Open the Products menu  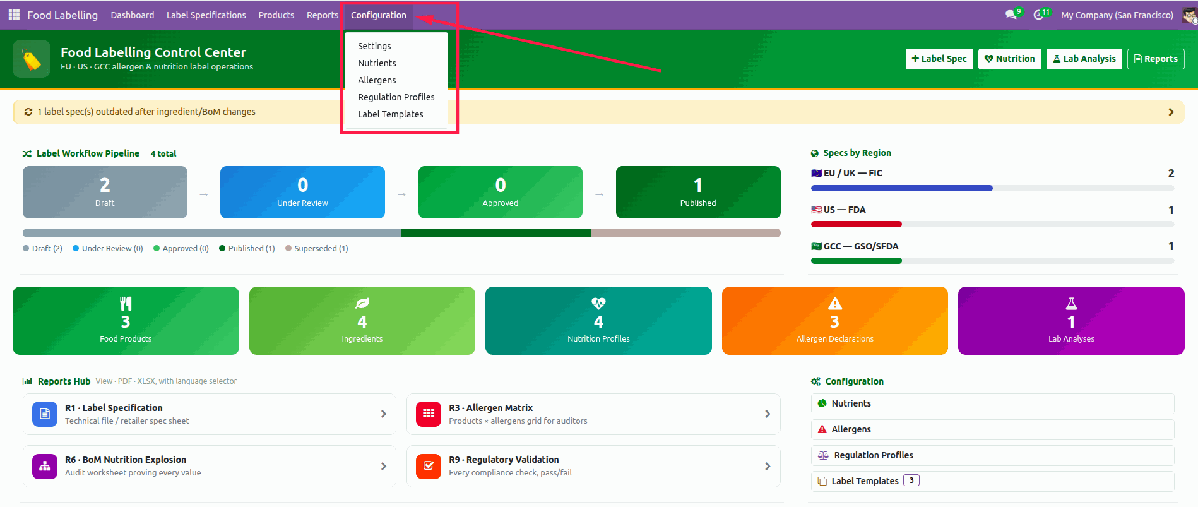276,15
